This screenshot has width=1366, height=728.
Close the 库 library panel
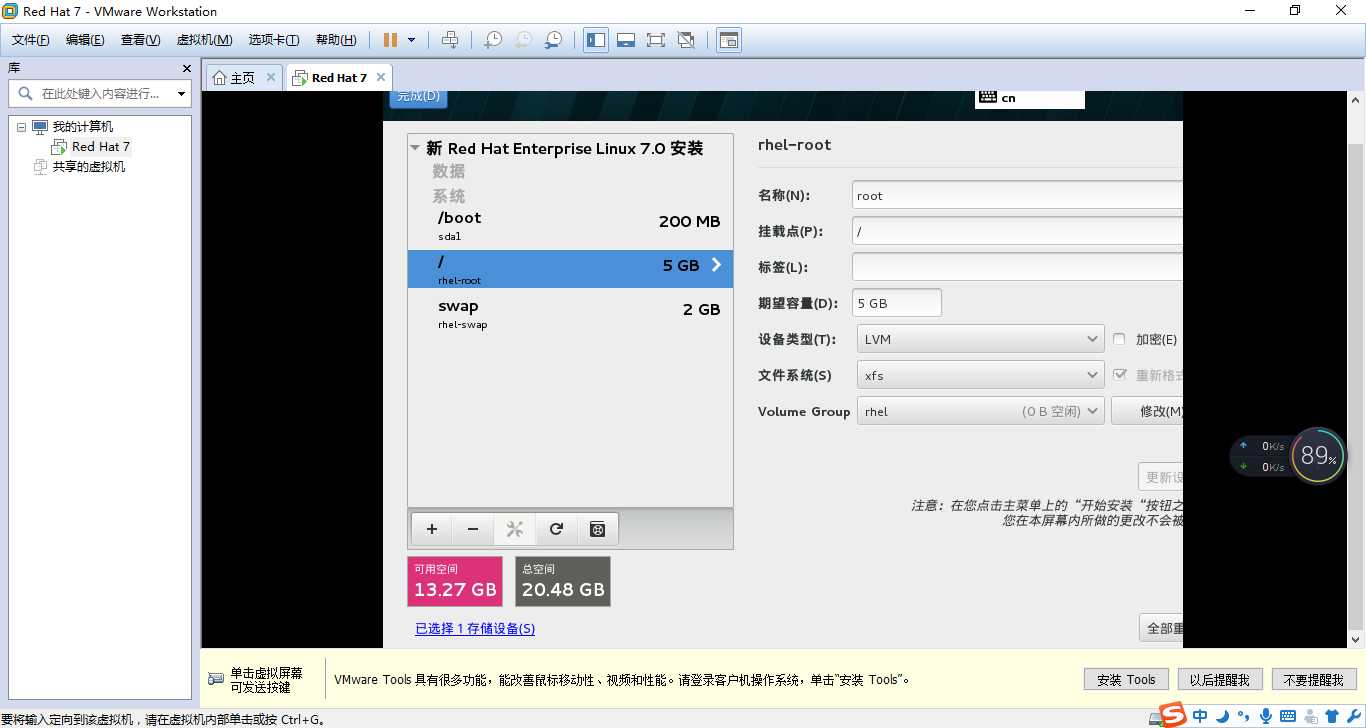coord(187,68)
